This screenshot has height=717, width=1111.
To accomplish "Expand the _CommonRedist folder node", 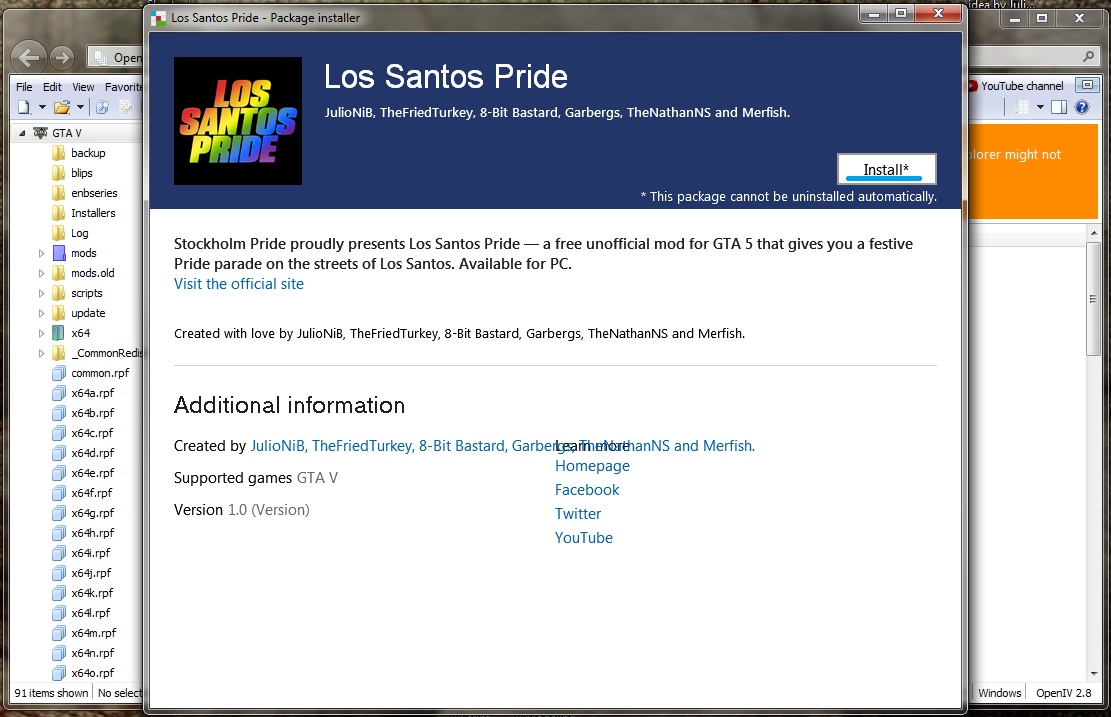I will click(41, 353).
